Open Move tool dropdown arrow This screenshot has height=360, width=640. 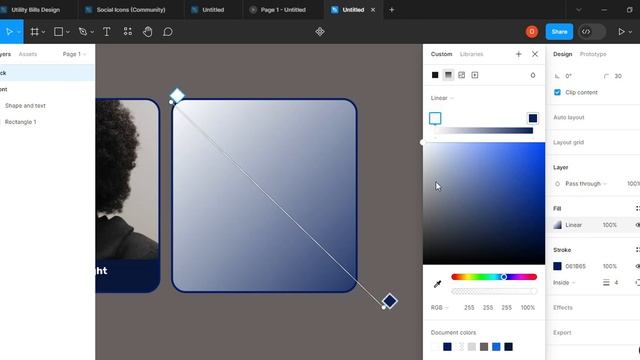pos(18,32)
